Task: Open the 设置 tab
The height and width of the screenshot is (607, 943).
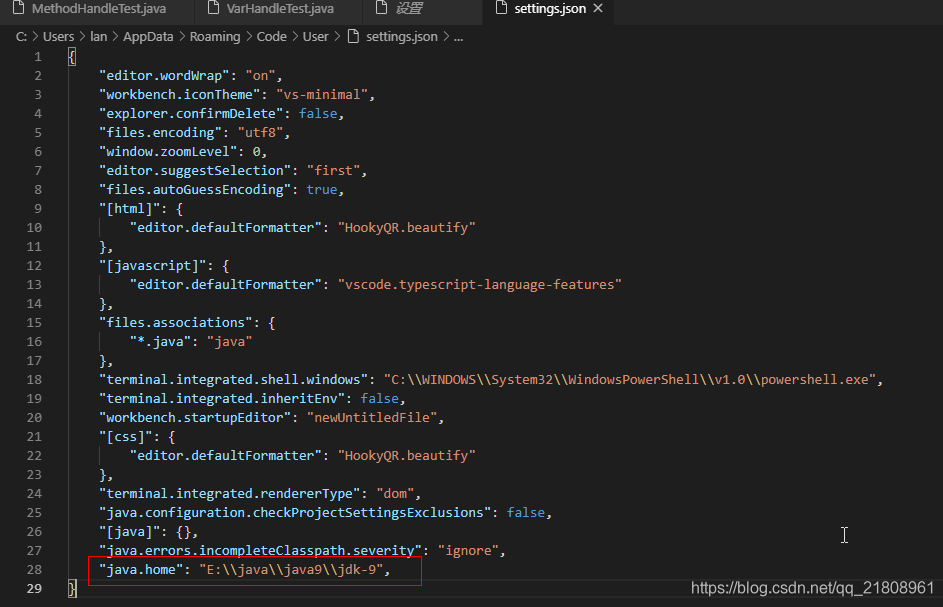Action: [x=409, y=9]
